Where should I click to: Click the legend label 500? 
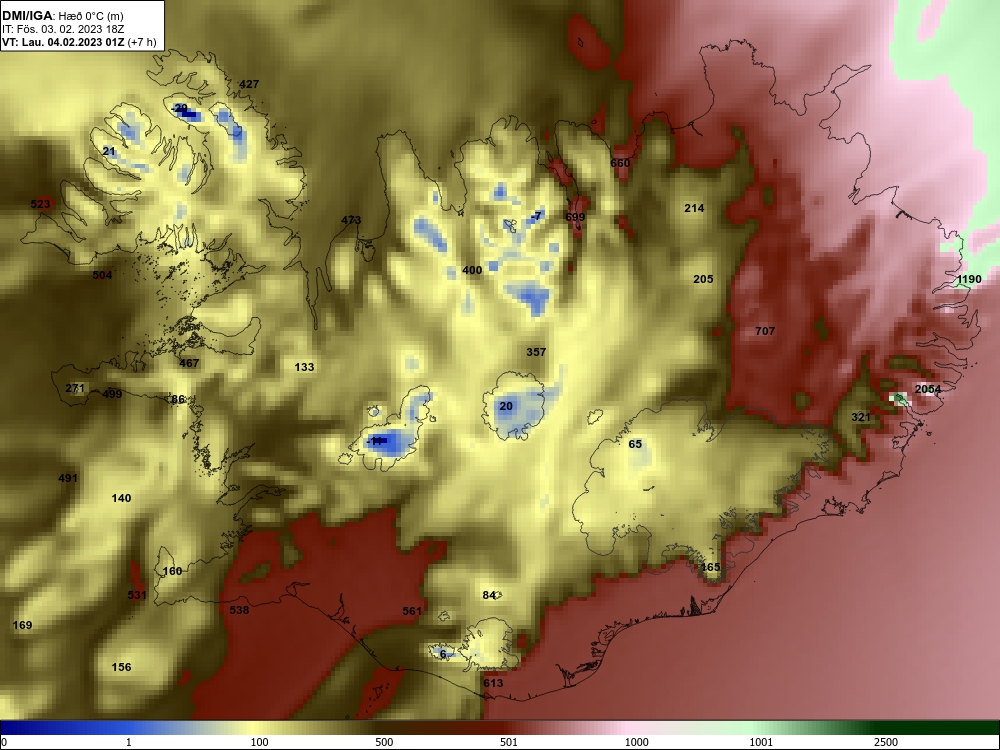(x=384, y=742)
